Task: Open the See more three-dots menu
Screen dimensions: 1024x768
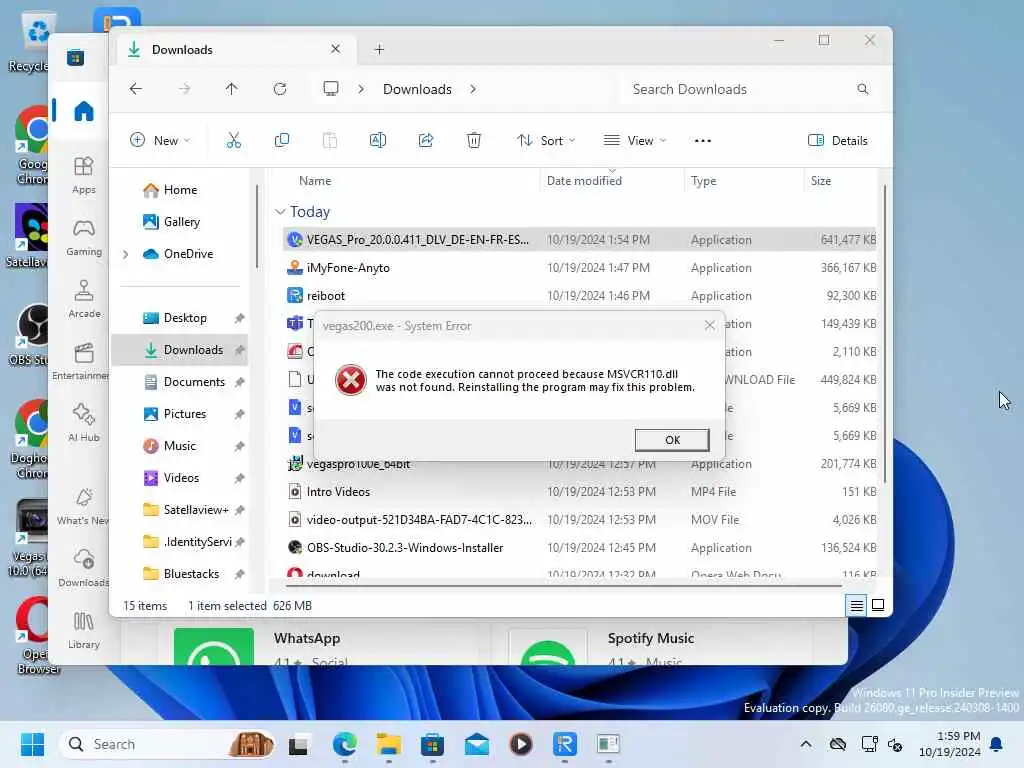Action: click(703, 140)
